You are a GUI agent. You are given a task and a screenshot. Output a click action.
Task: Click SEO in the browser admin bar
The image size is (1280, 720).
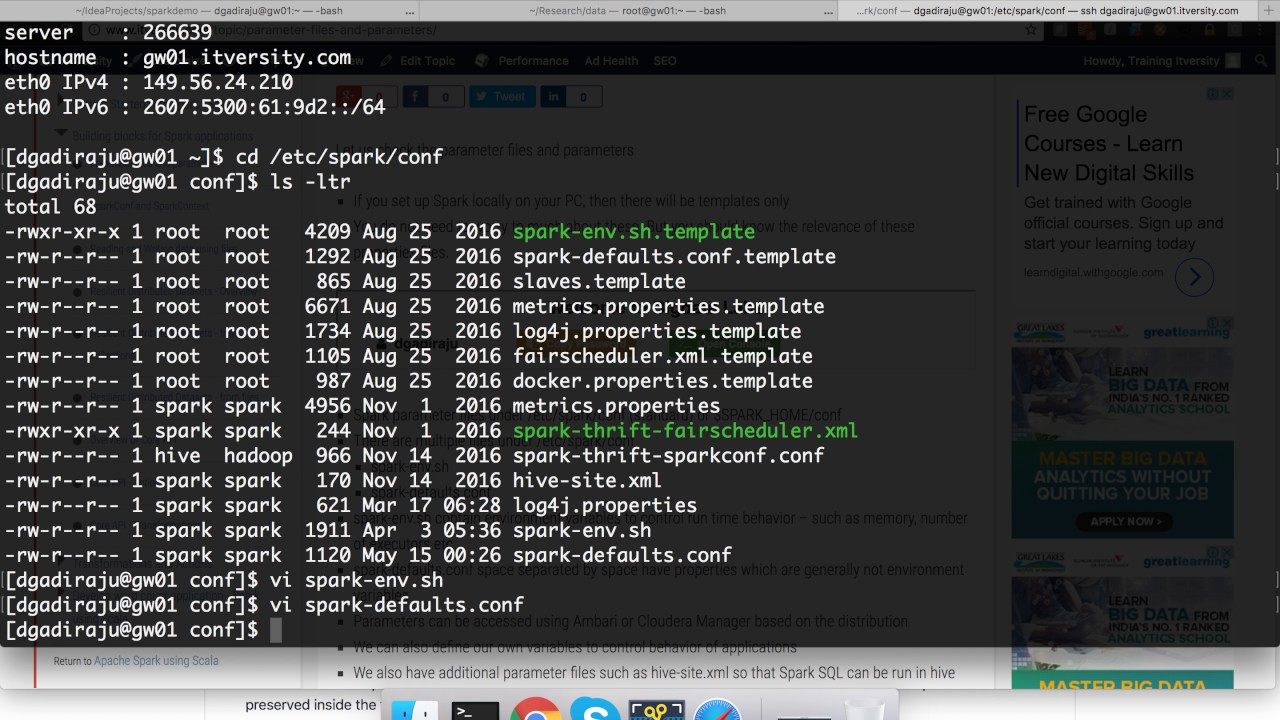point(664,61)
